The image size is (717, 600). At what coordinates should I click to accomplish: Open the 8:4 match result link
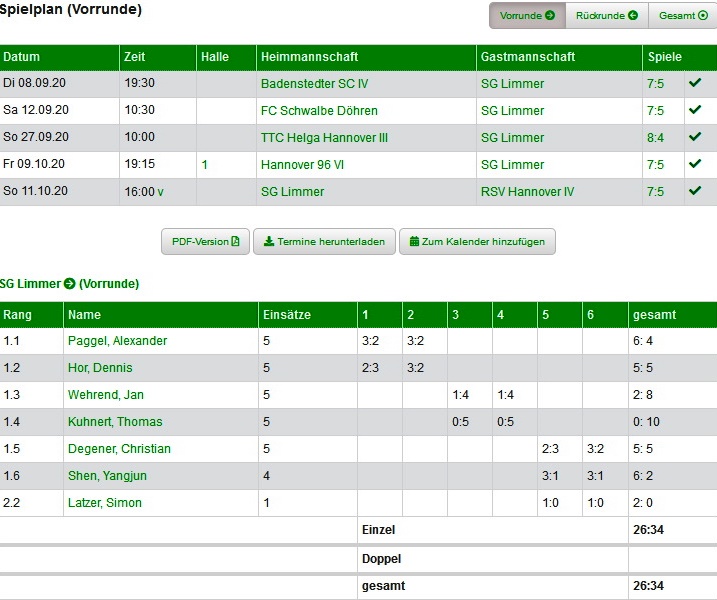tap(655, 138)
